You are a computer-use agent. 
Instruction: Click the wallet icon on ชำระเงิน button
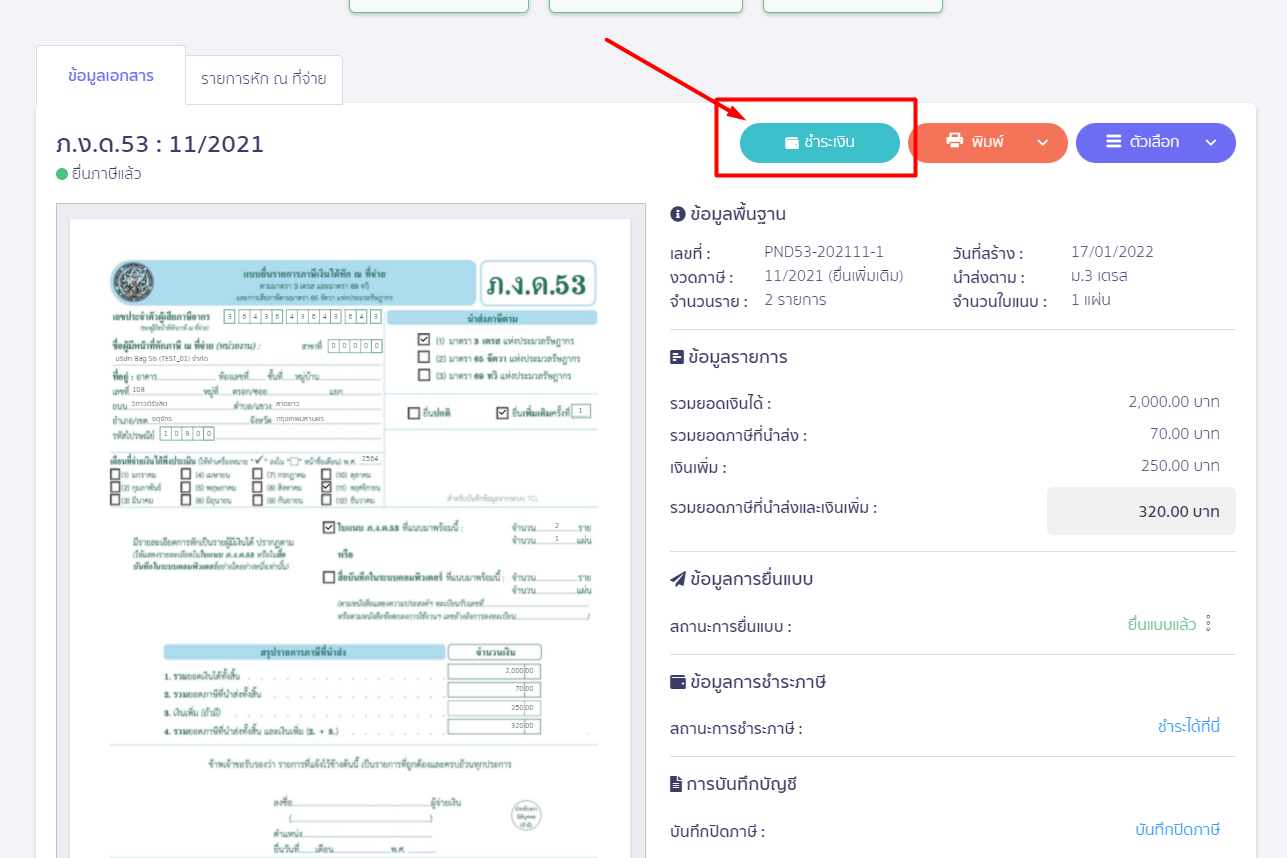click(791, 143)
